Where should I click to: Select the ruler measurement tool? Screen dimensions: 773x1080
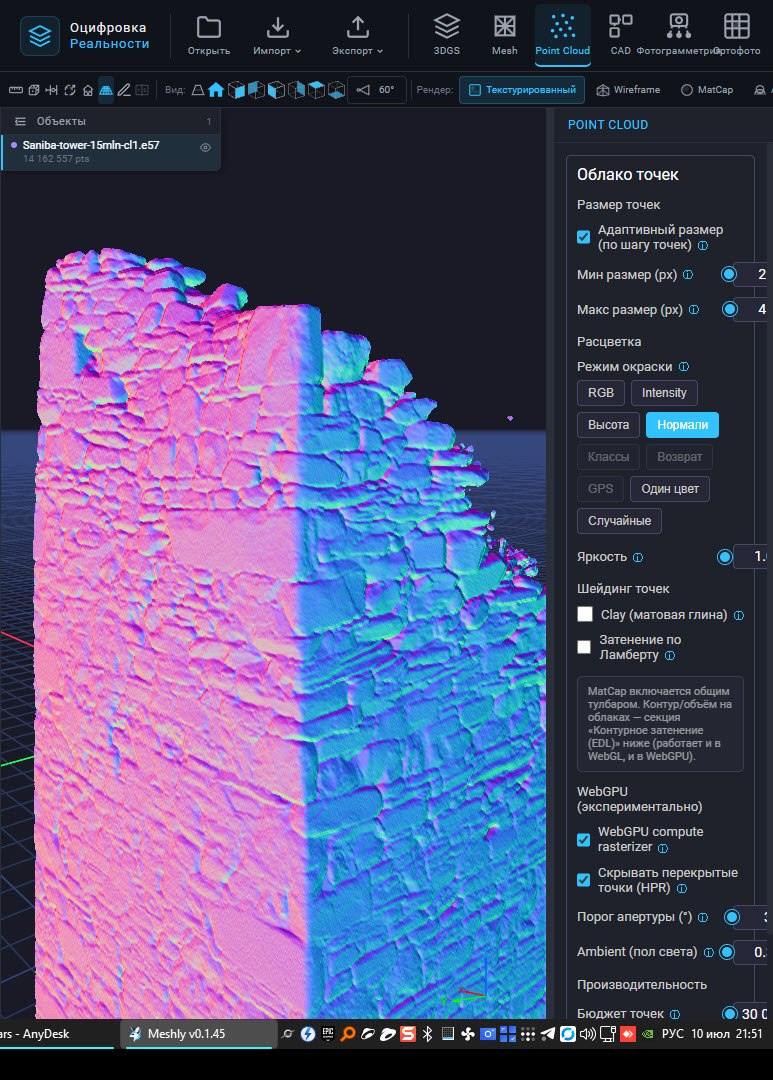click(15, 90)
